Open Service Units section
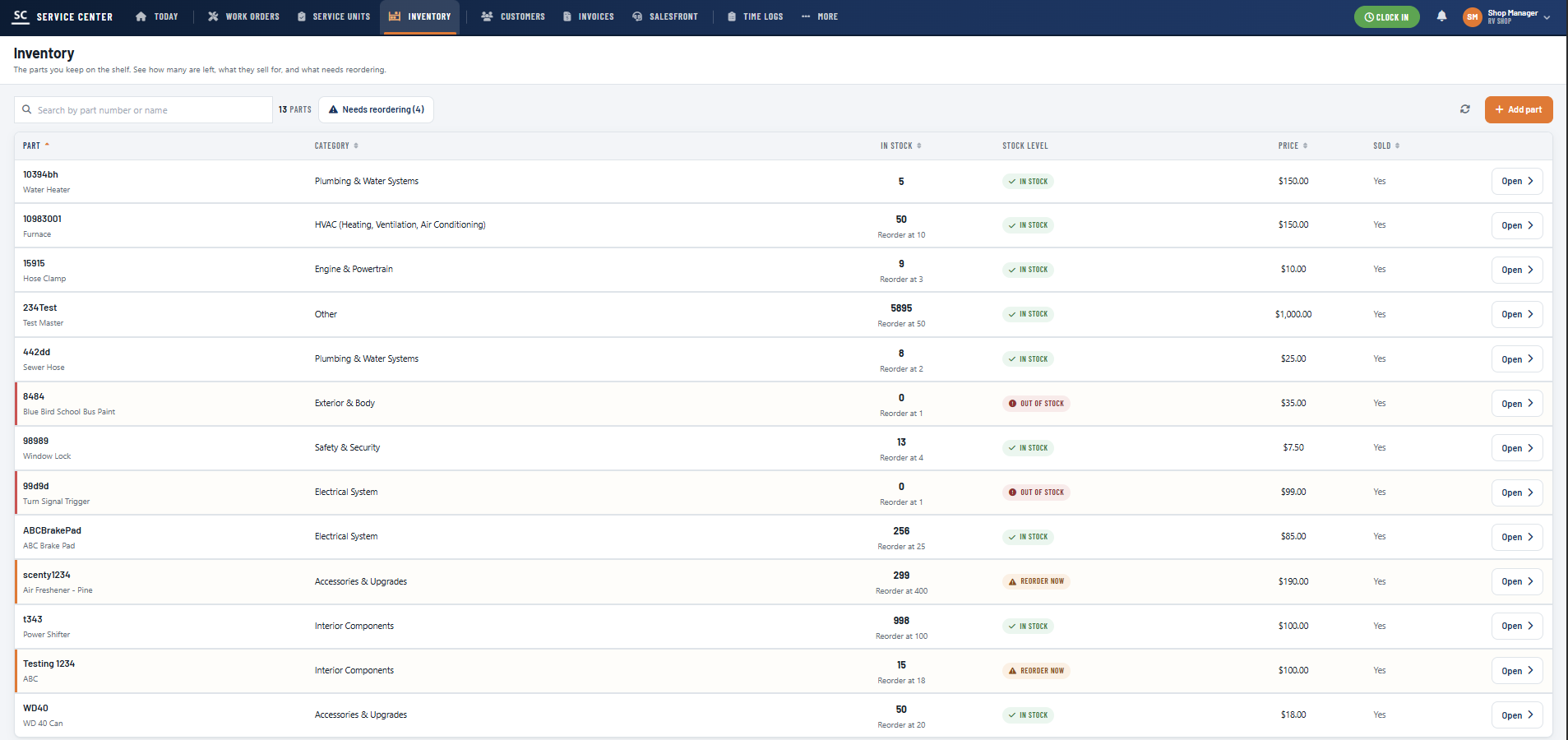The image size is (1568, 740). [x=333, y=16]
